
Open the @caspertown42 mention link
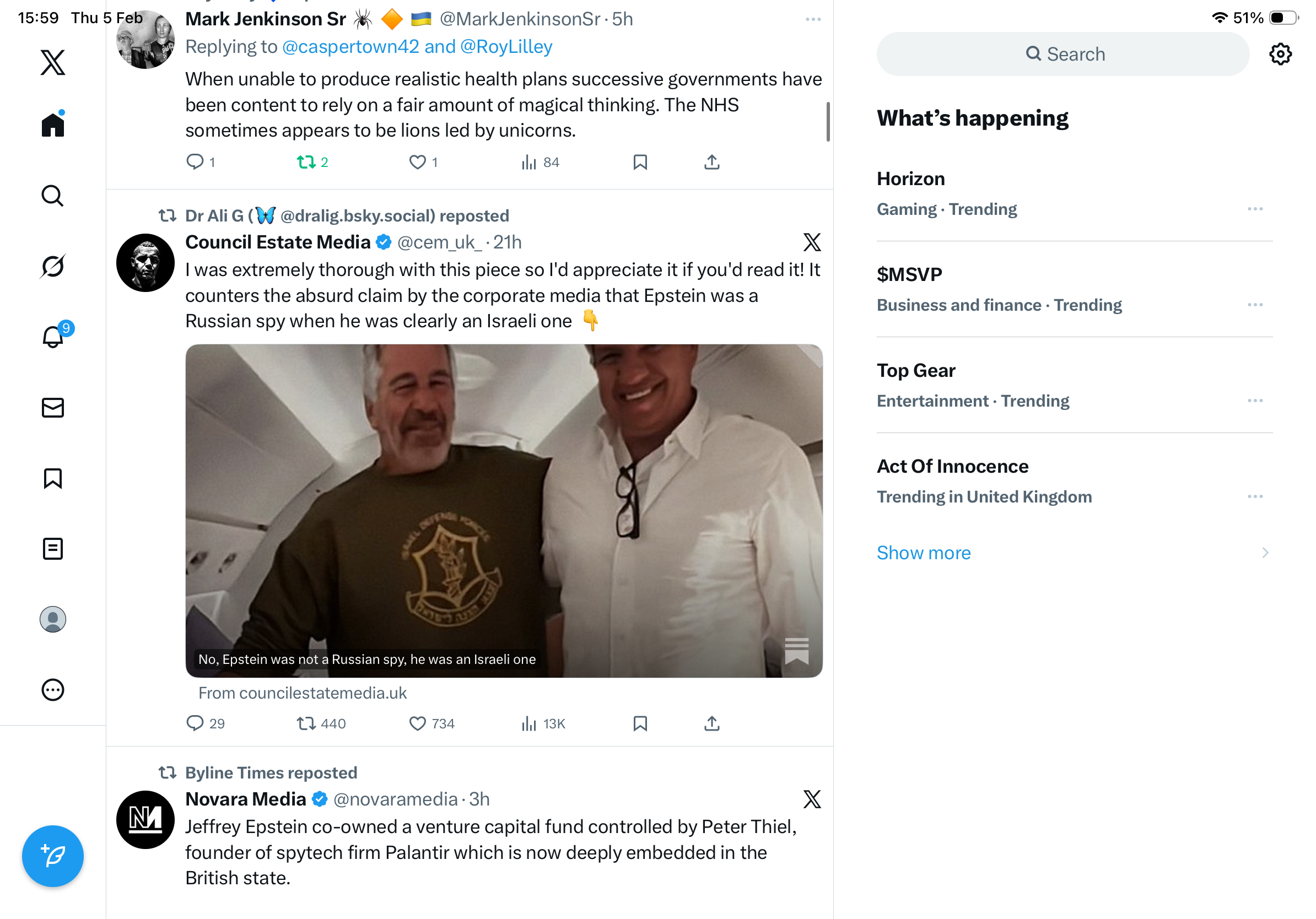(351, 46)
